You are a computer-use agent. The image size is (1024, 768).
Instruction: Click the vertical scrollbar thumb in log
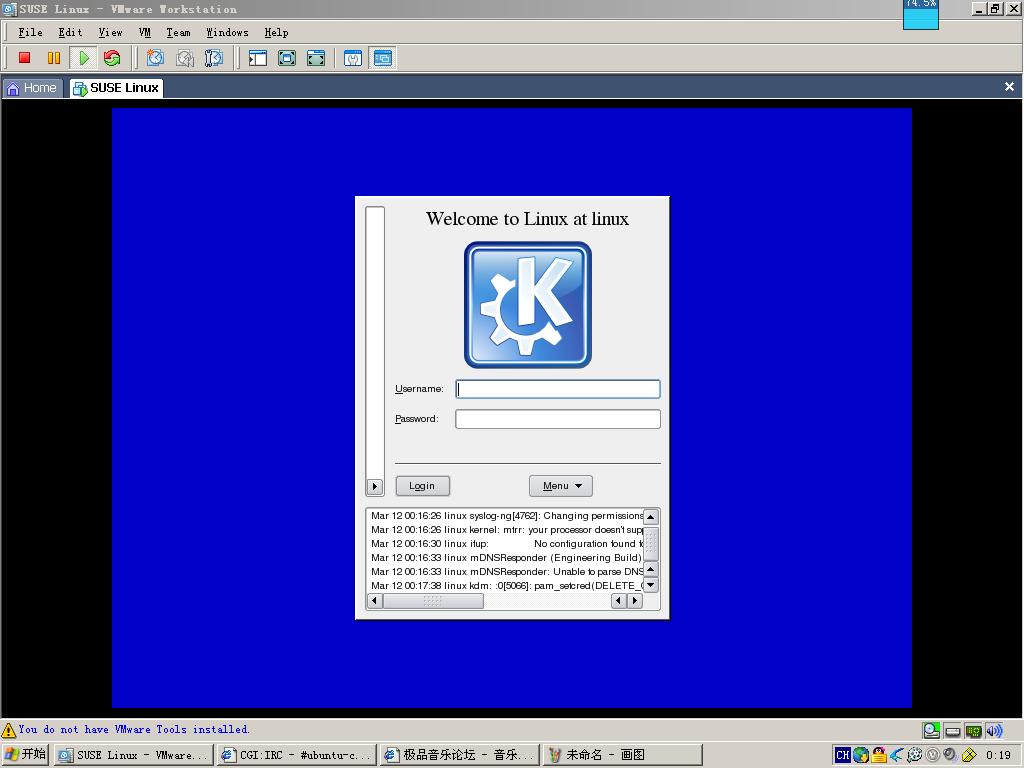click(x=650, y=543)
